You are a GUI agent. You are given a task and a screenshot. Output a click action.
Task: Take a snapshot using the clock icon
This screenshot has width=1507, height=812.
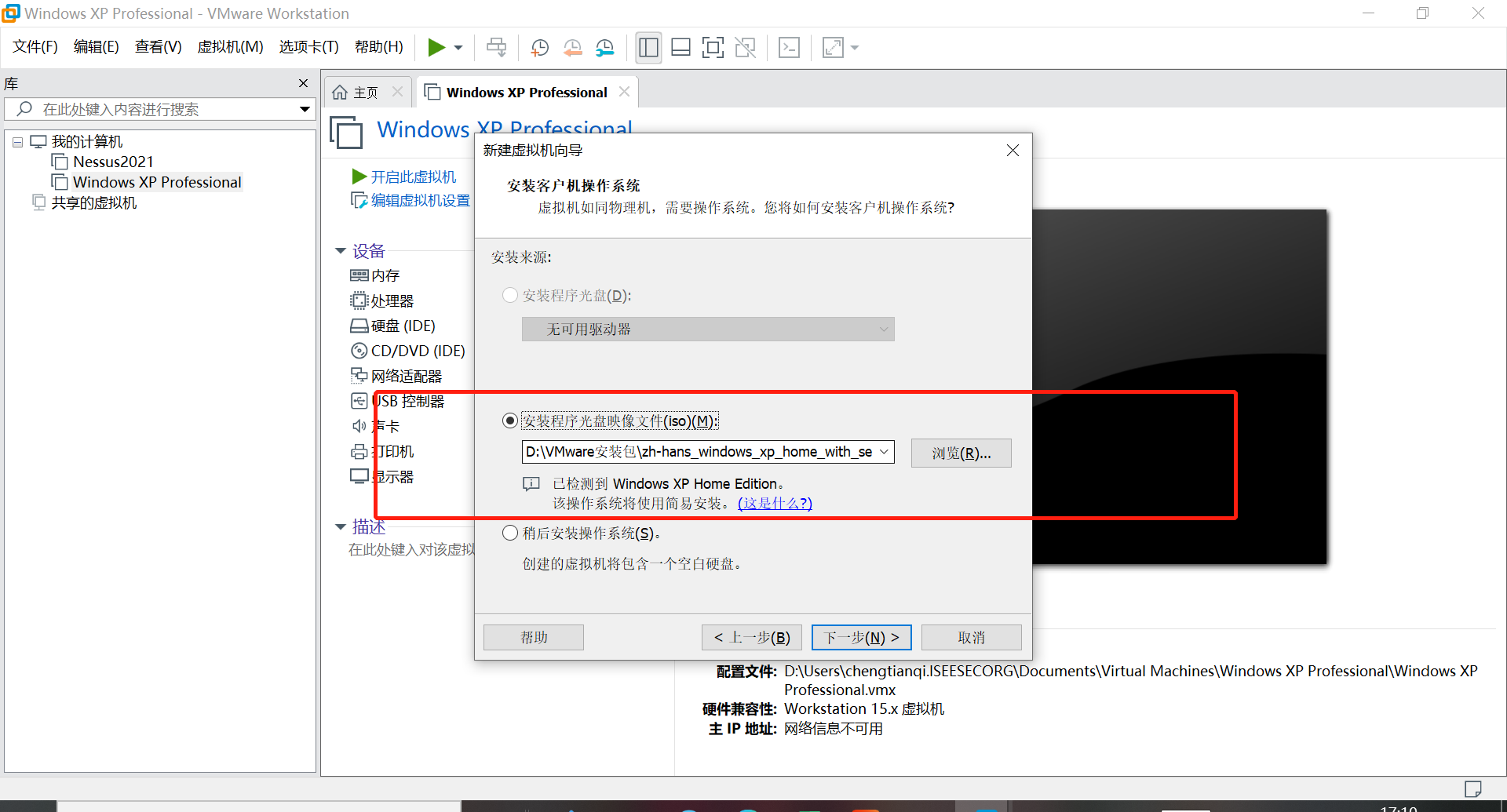point(539,48)
